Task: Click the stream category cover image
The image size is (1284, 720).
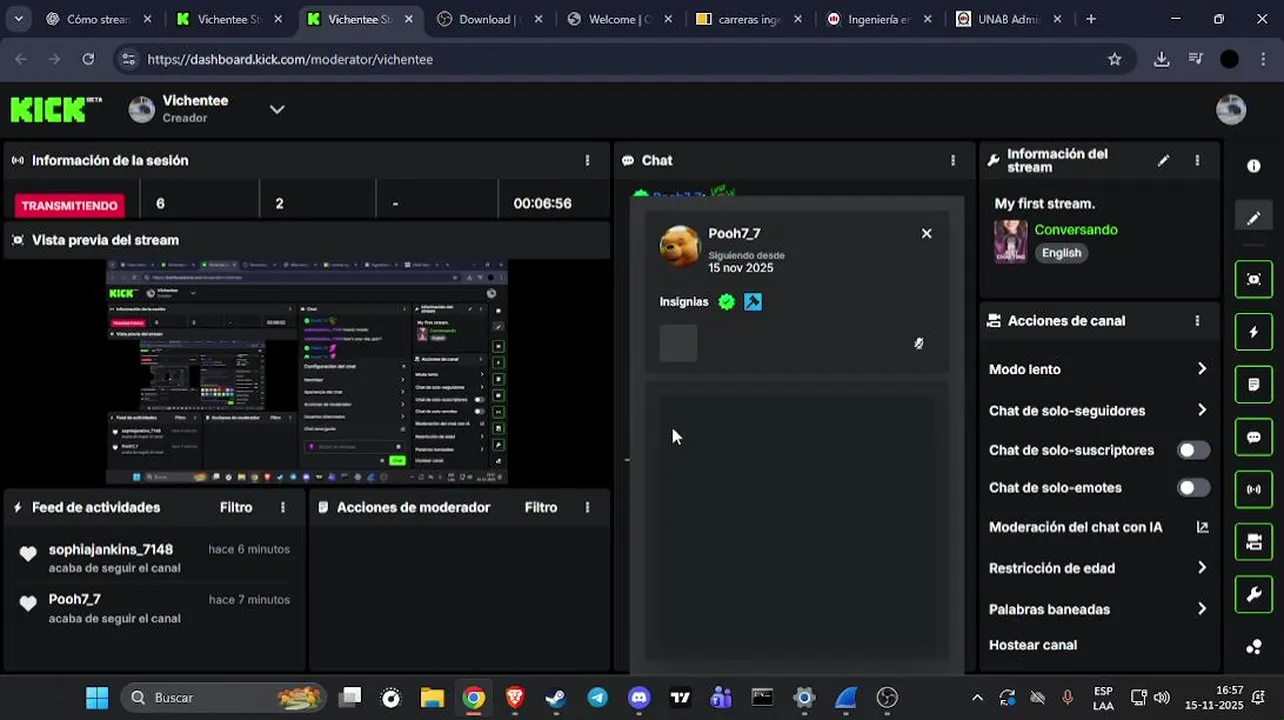Action: (1011, 241)
